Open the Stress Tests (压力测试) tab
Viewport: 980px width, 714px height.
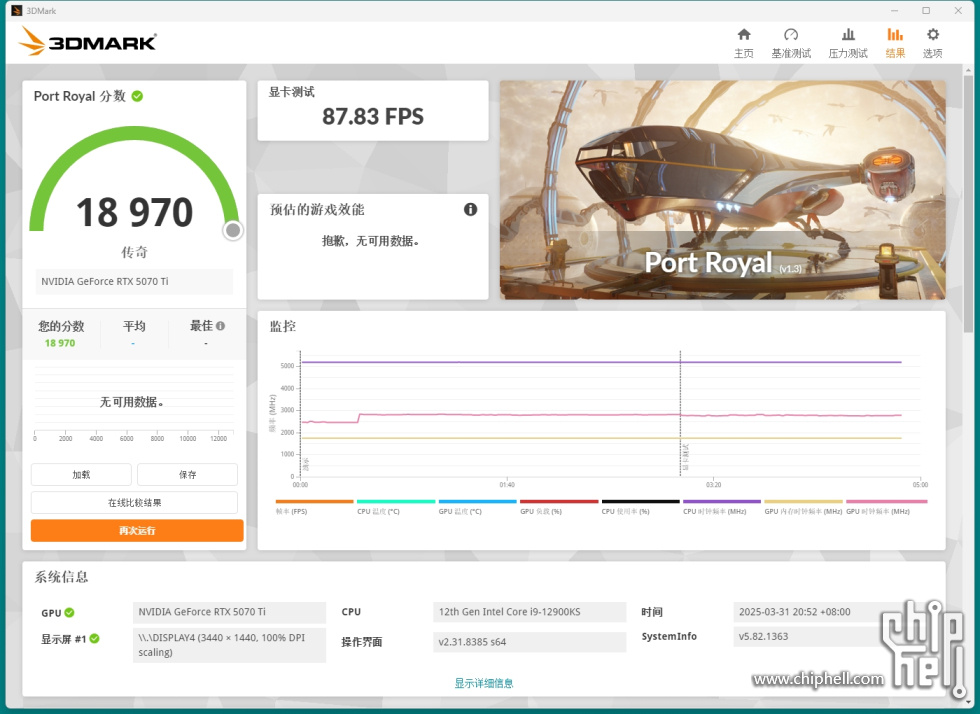[848, 43]
